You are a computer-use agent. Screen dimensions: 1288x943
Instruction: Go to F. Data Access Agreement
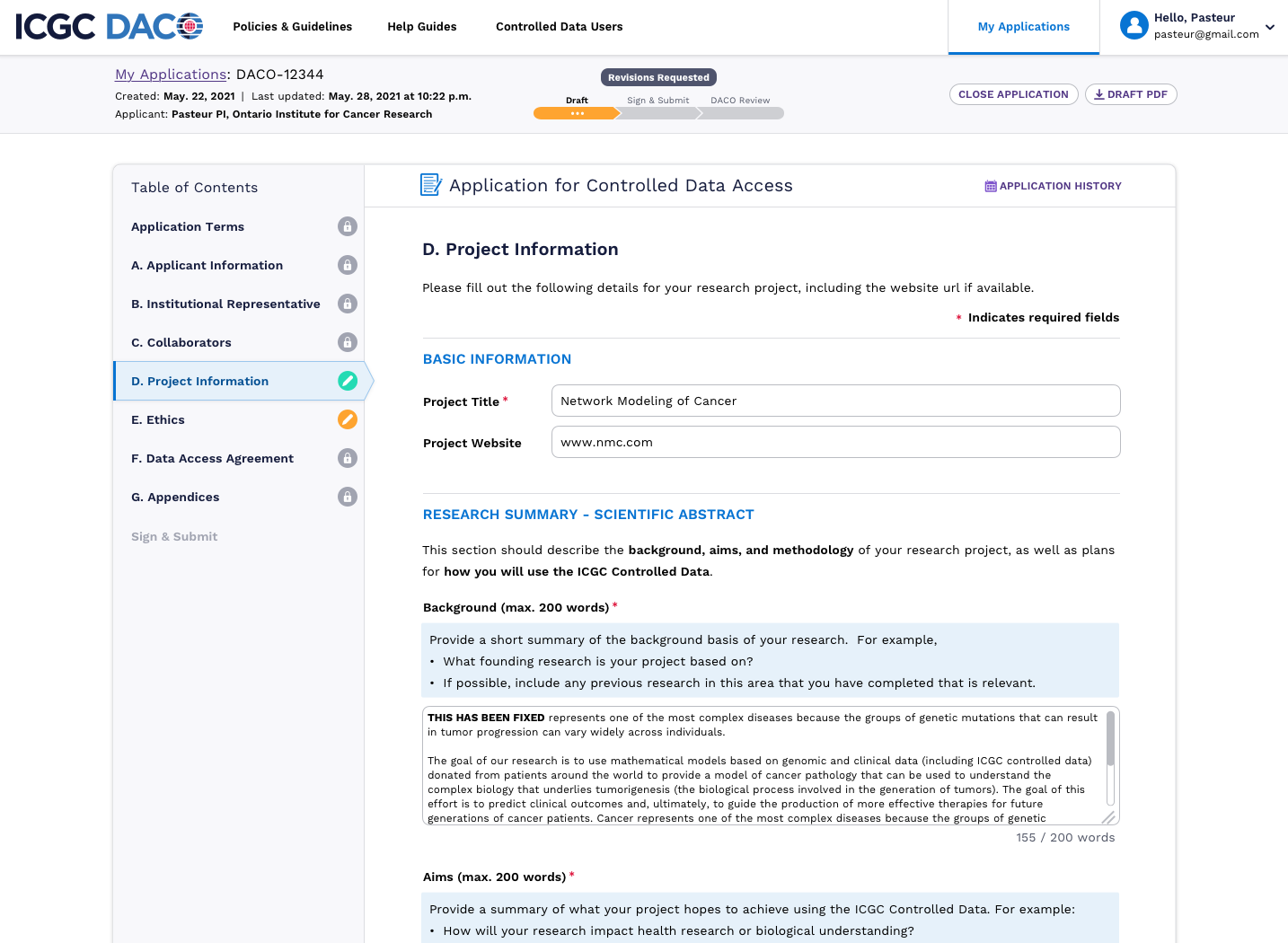click(213, 459)
